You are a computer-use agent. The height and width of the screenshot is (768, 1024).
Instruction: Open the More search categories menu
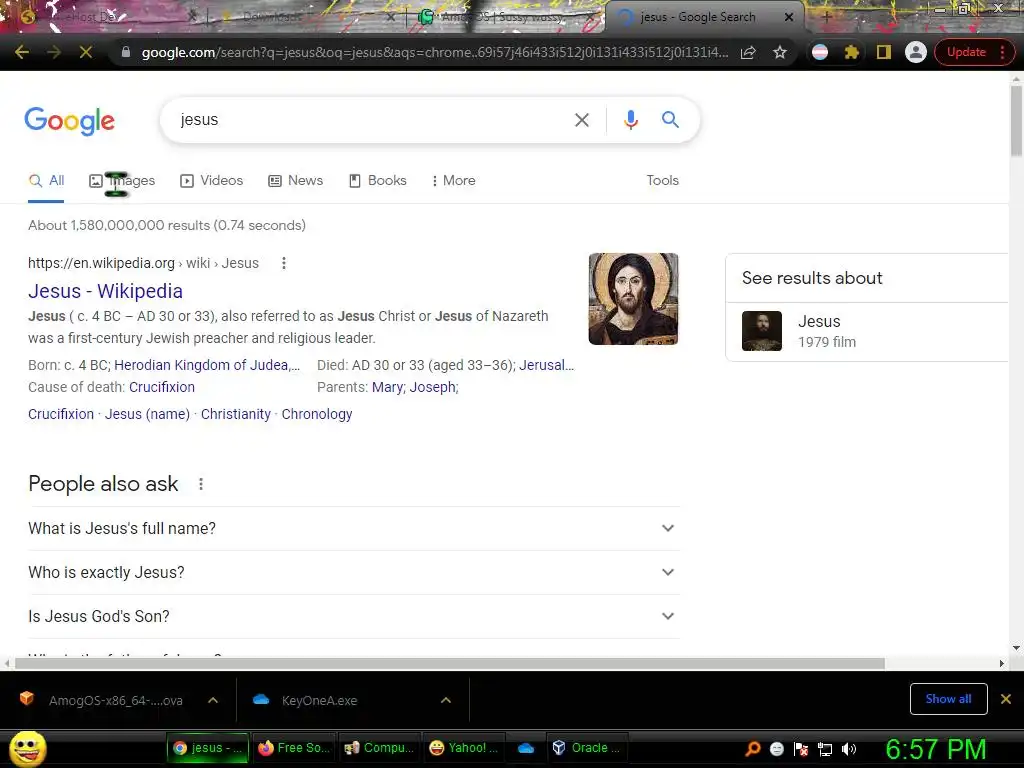[x=453, y=181]
